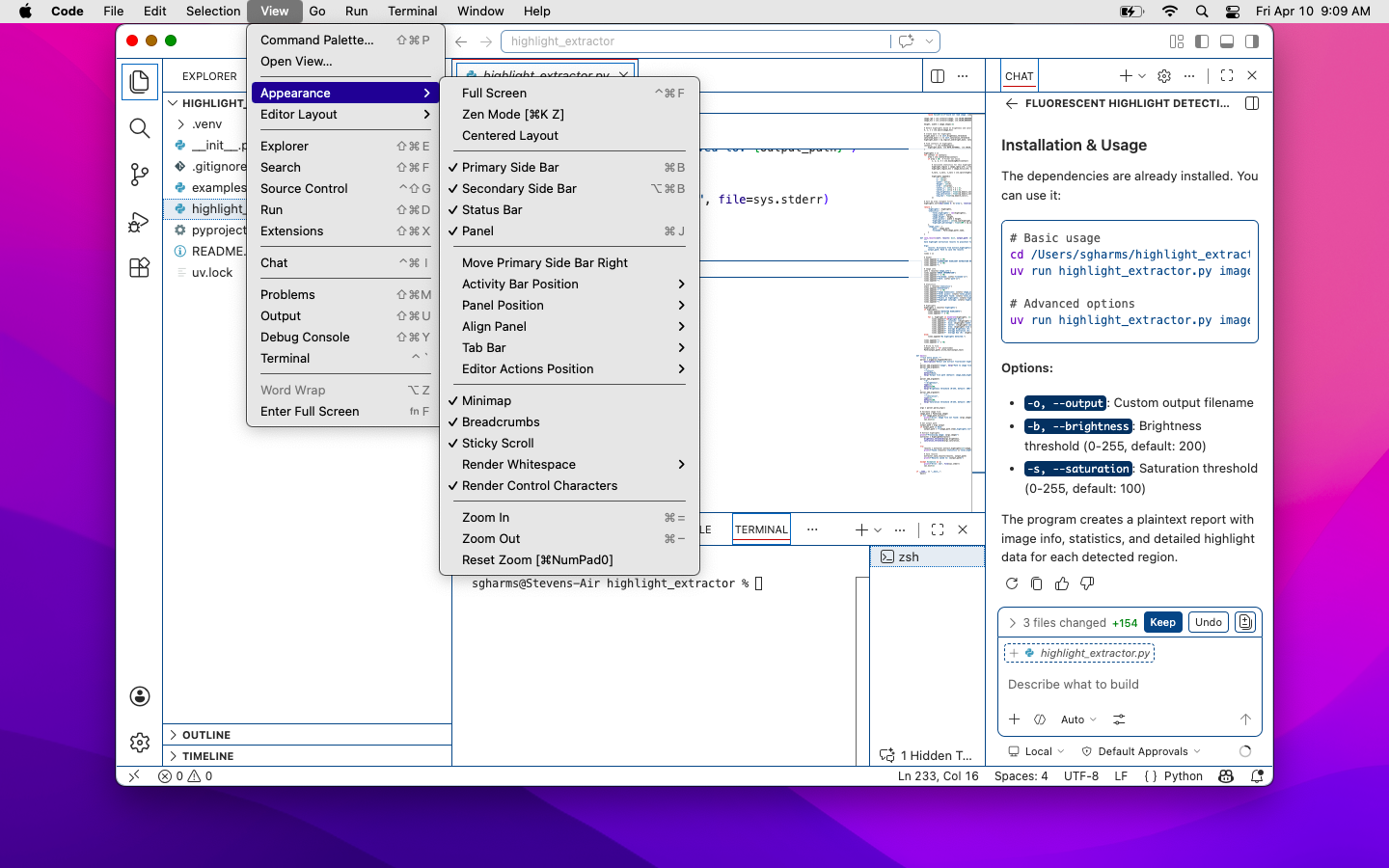Image resolution: width=1389 pixels, height=868 pixels.
Task: Click the Manage settings gear icon
Action: [139, 743]
